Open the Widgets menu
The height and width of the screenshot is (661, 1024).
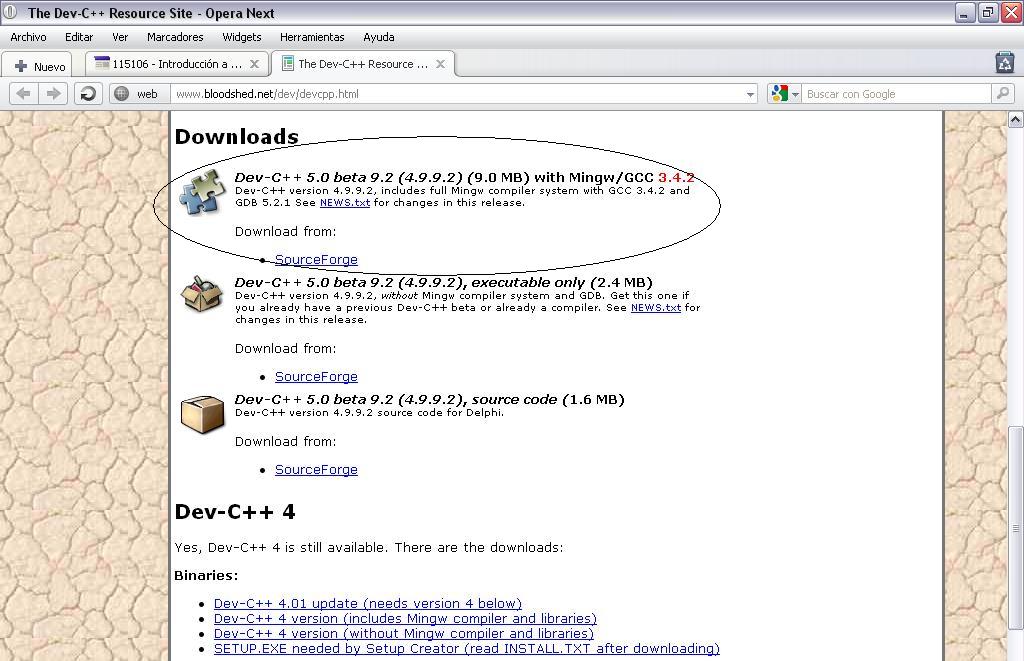(x=242, y=37)
